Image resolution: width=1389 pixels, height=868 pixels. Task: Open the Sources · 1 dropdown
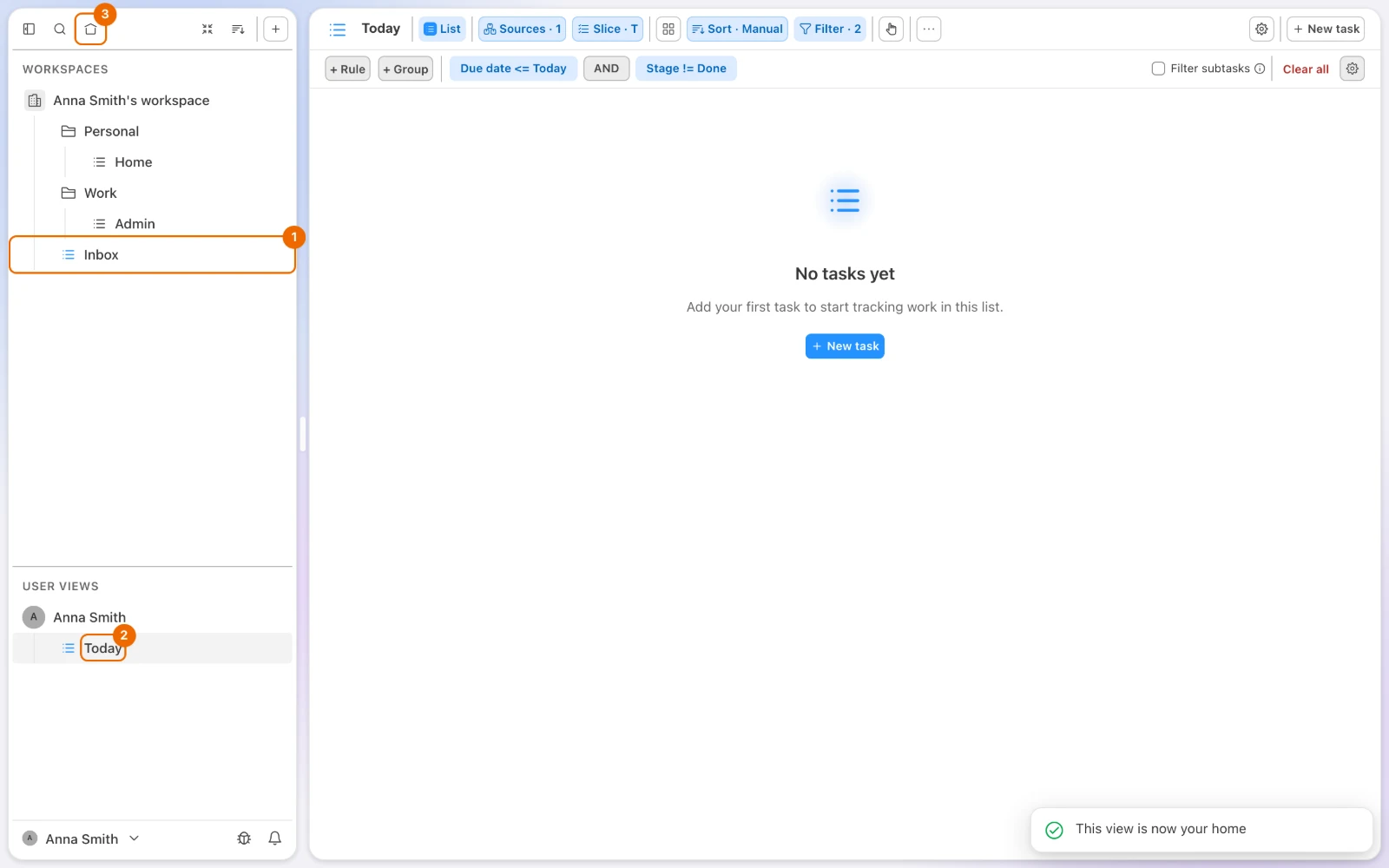pyautogui.click(x=522, y=29)
